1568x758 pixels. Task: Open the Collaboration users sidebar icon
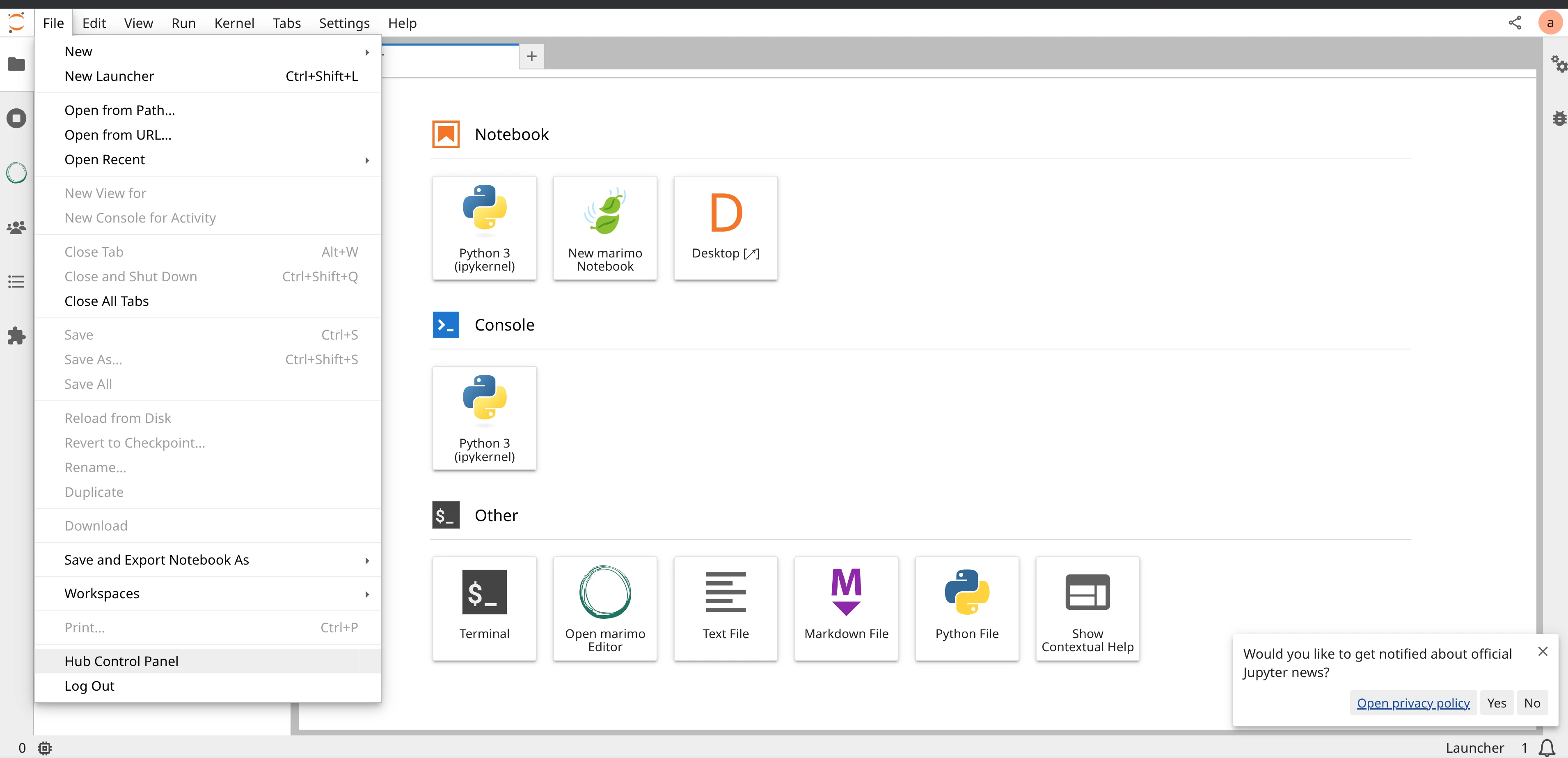pos(16,228)
